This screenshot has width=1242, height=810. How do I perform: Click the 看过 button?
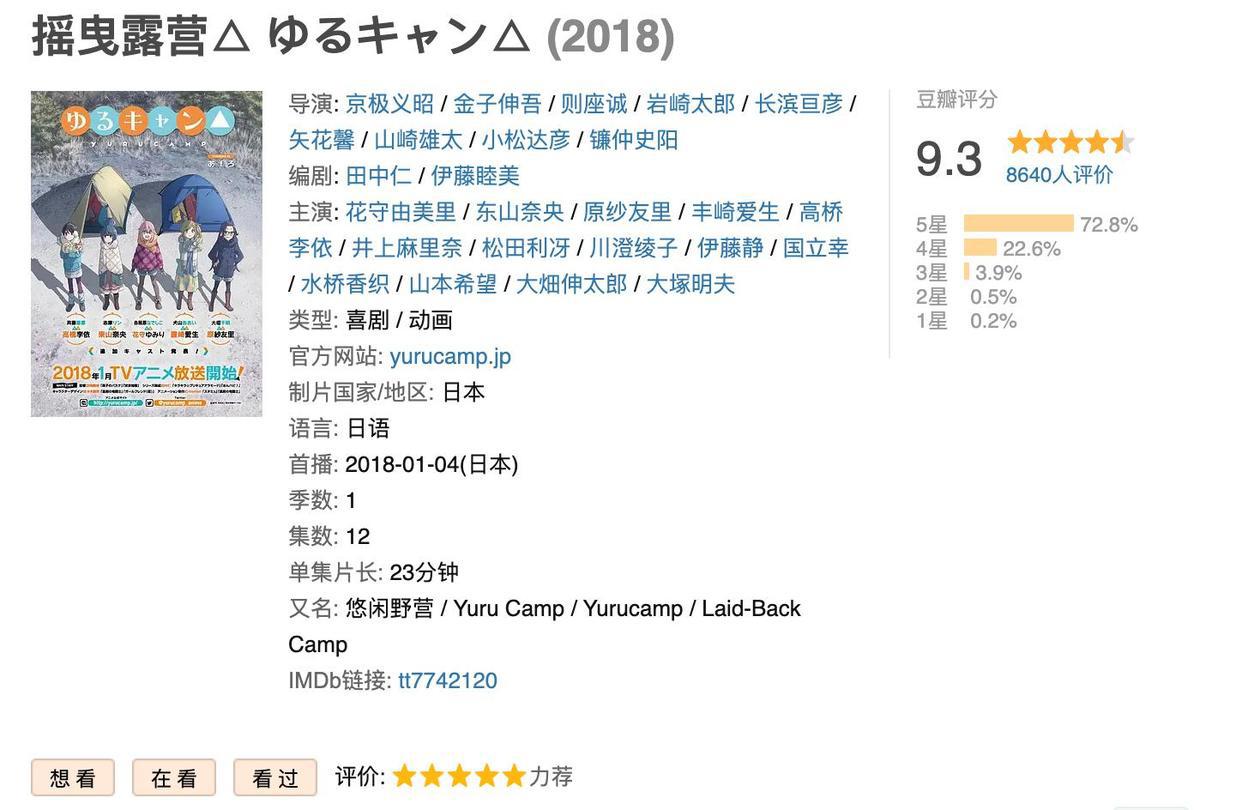tap(274, 777)
